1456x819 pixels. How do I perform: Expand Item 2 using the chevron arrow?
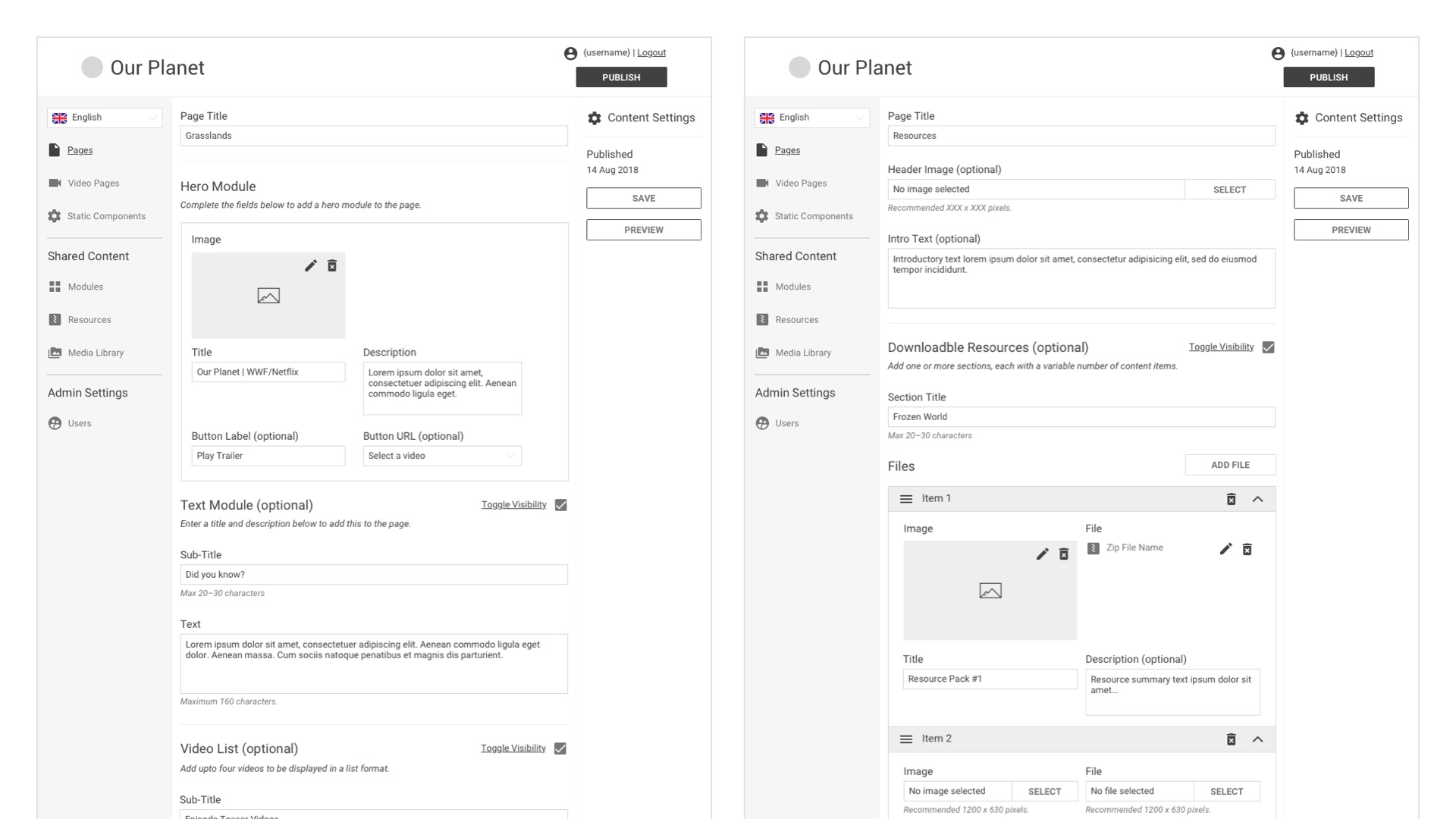1258,738
